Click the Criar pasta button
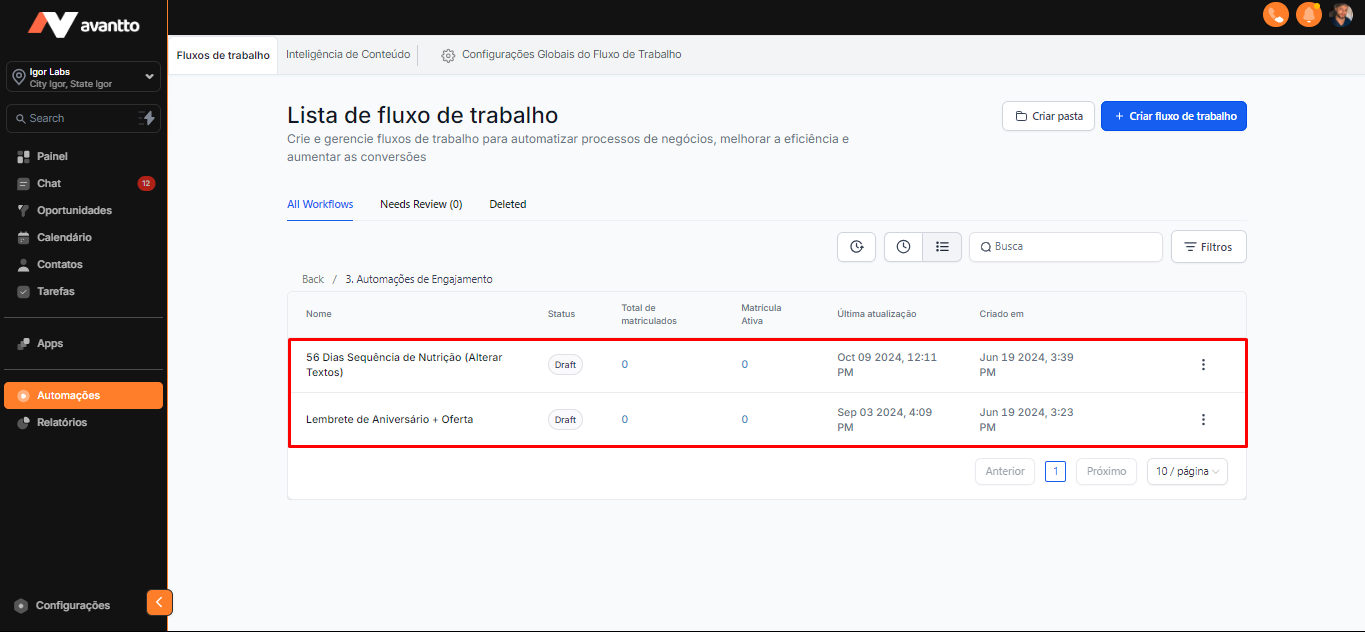Screen dimensions: 1365x632 1048,116
